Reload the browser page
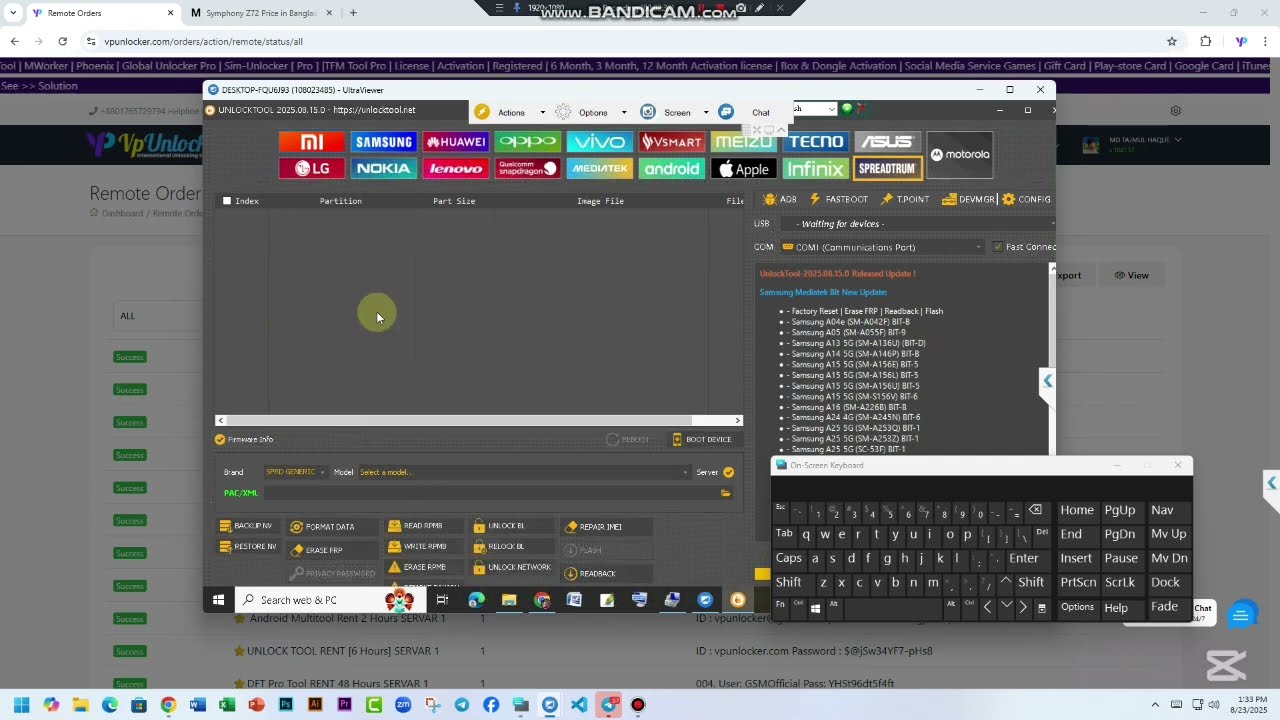 tap(62, 41)
